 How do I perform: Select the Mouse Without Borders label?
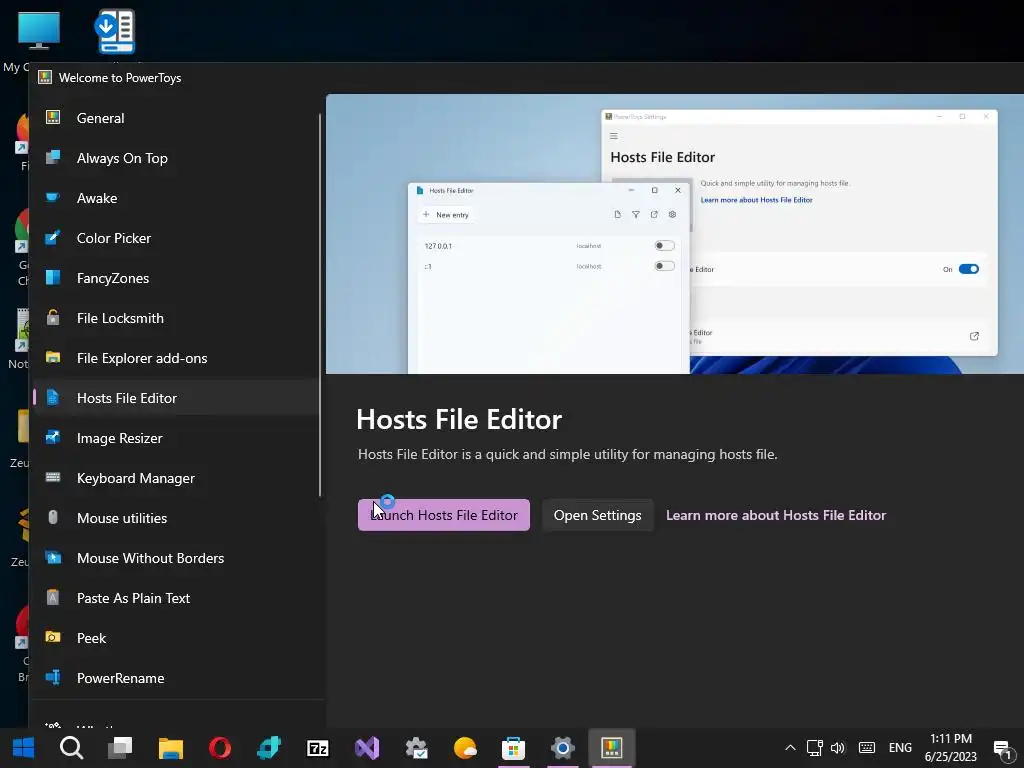click(x=150, y=558)
